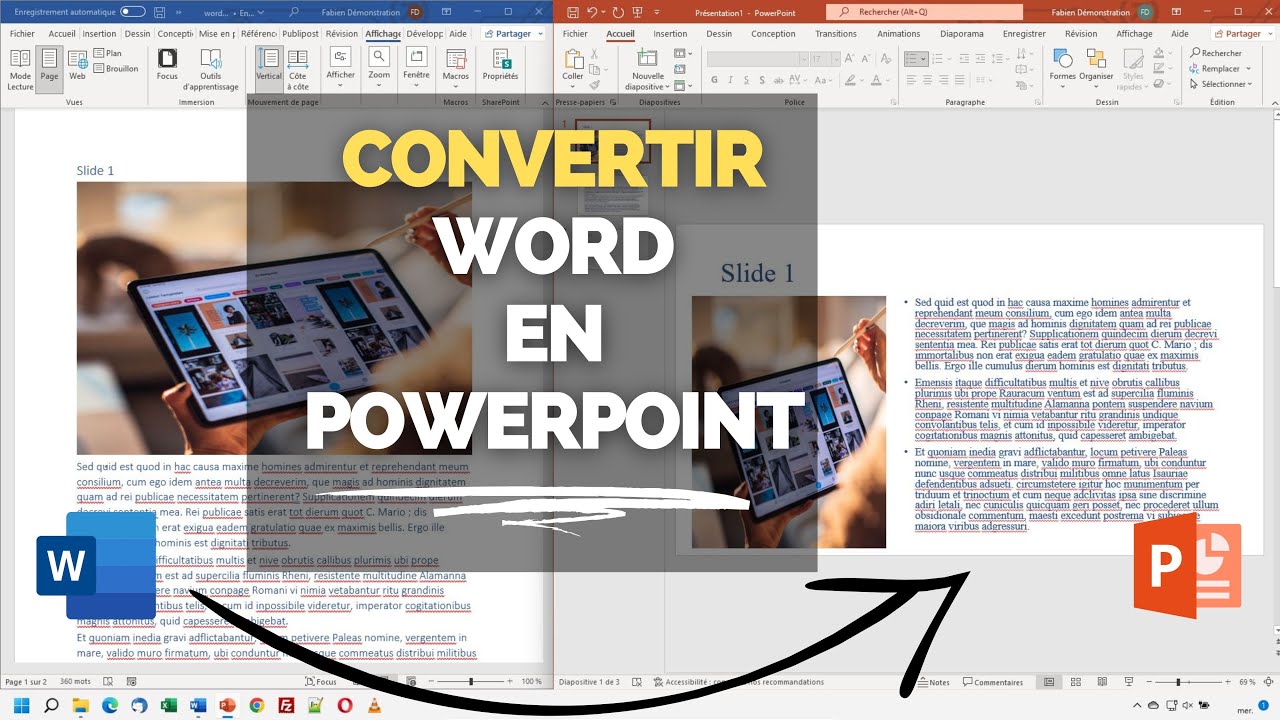Open File Explorer from the taskbar
Image resolution: width=1280 pixels, height=720 pixels.
pos(81,705)
